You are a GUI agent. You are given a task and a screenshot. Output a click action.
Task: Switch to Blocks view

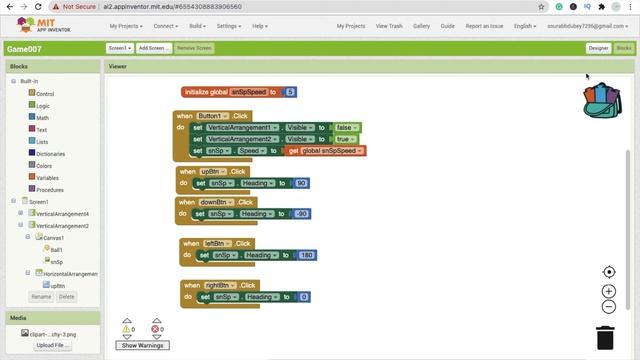click(624, 48)
